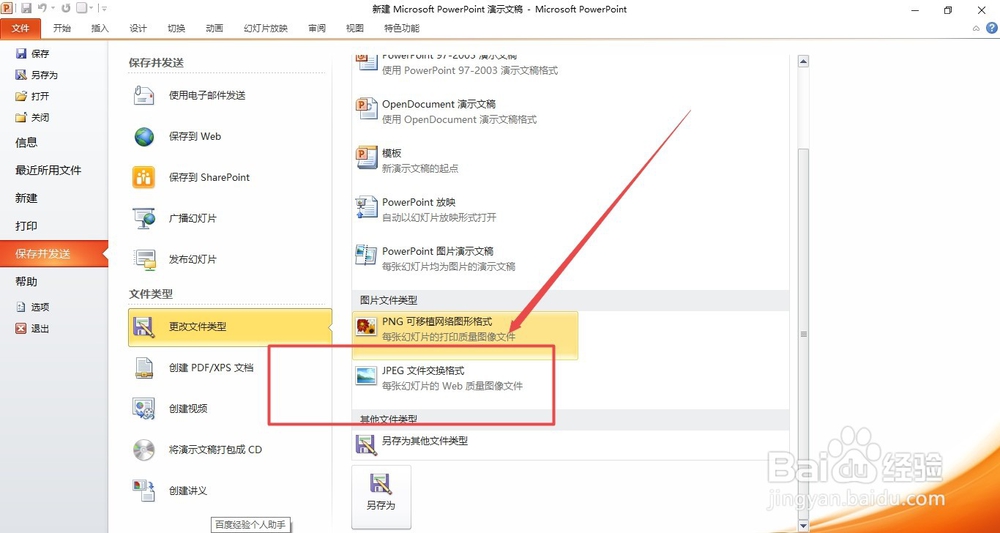Viewport: 1000px width, 533px height.
Task: Switch to the 幻灯片放映 ribbon tab
Action: (x=265, y=28)
